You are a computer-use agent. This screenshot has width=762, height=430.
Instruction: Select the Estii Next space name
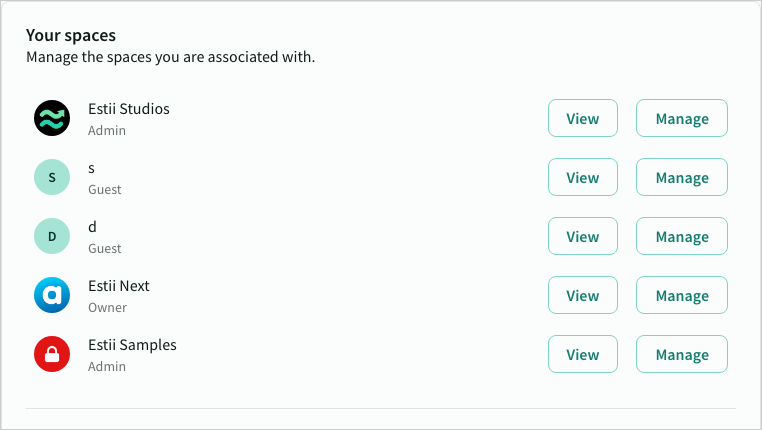click(x=119, y=286)
